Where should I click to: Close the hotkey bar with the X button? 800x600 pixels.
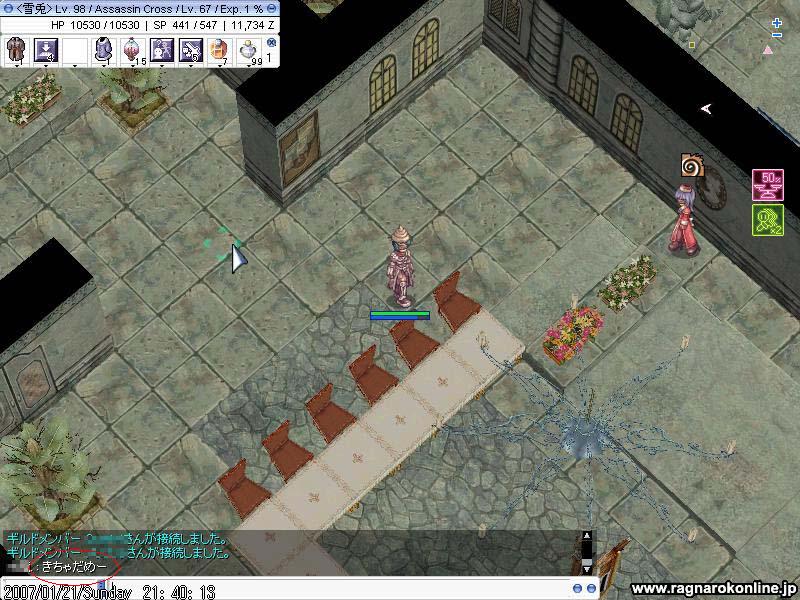(271, 42)
